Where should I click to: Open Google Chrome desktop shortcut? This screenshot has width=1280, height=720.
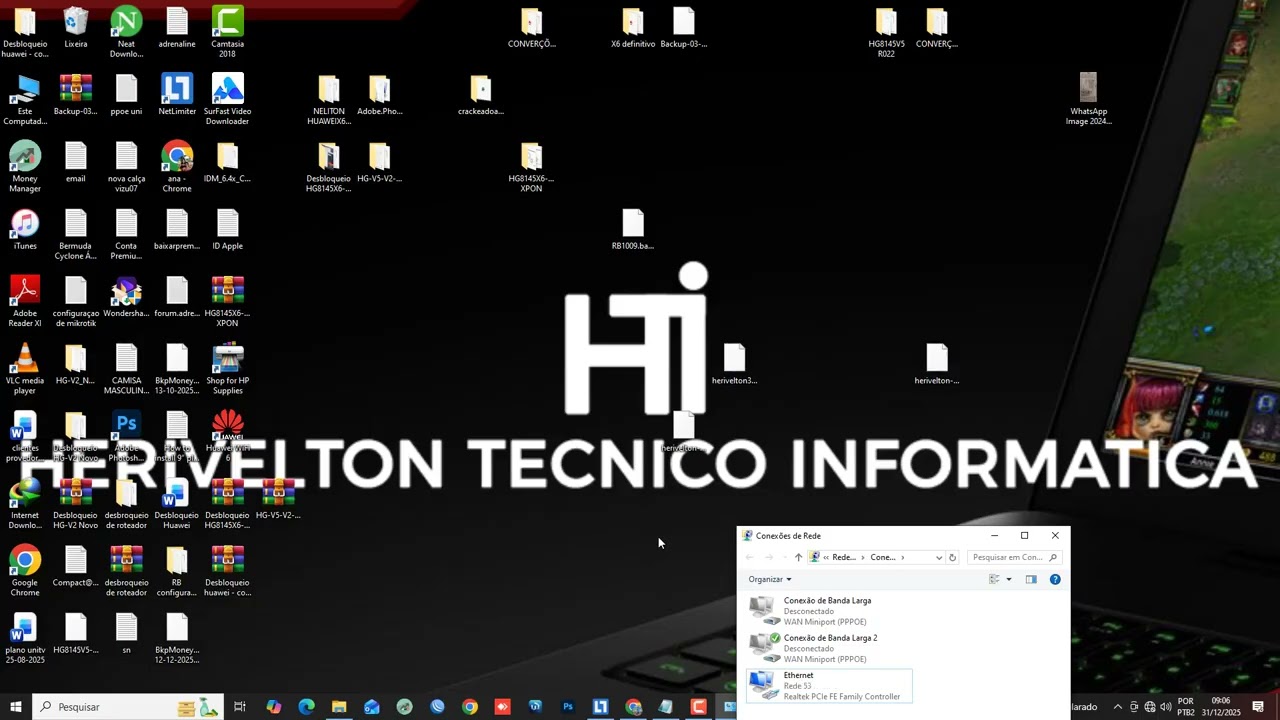25,570
